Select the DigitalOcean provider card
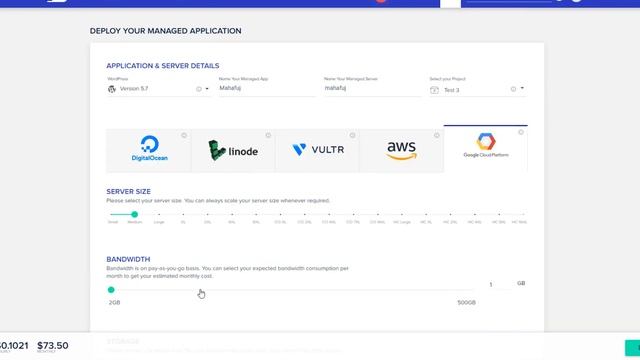The height and width of the screenshot is (360, 640). tap(149, 151)
